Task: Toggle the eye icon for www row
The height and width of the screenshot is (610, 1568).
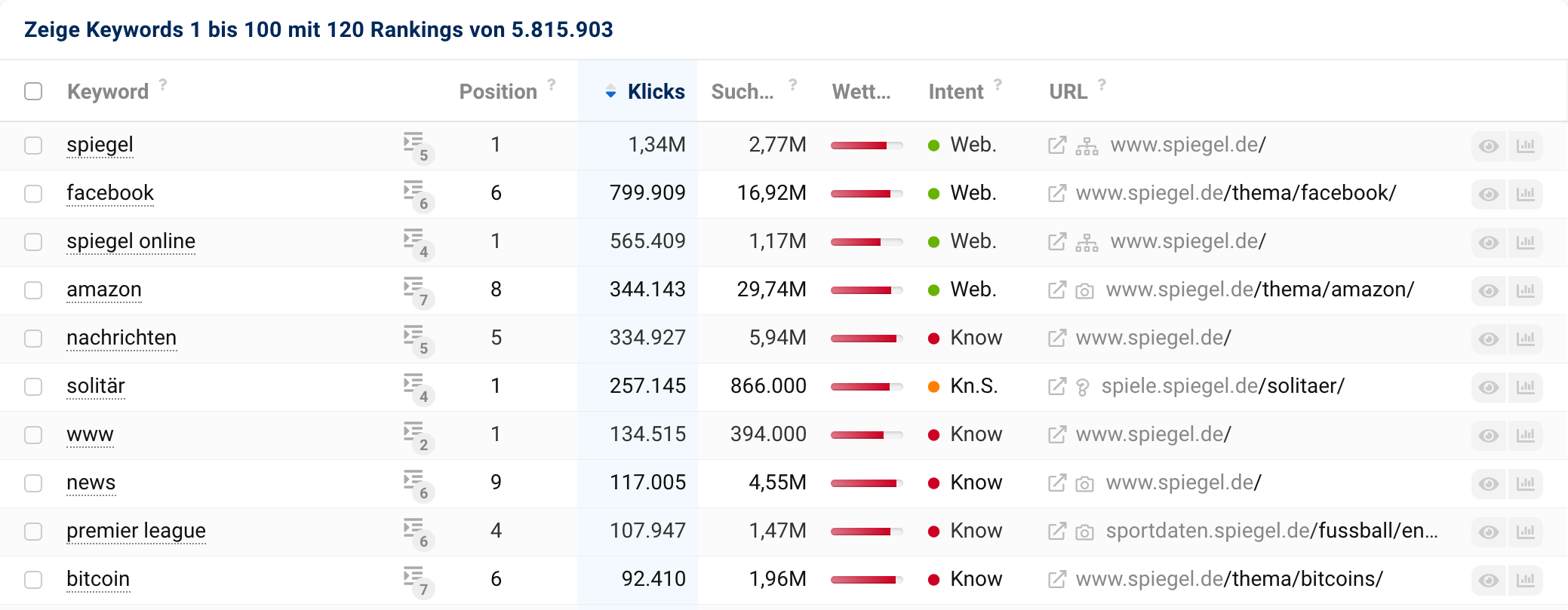Action: coord(1488,436)
